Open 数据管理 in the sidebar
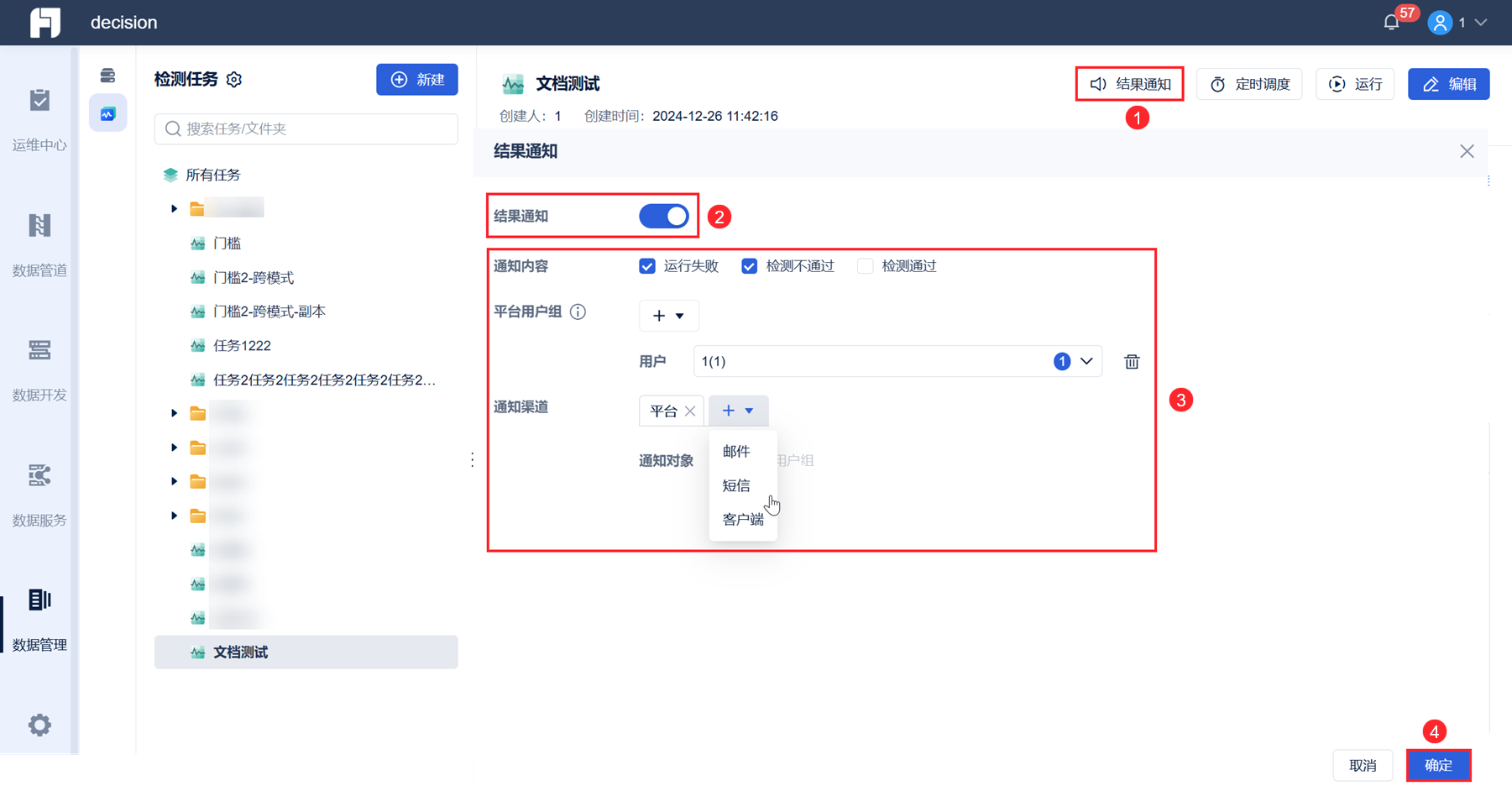This screenshot has width=1512, height=791. pyautogui.click(x=39, y=620)
